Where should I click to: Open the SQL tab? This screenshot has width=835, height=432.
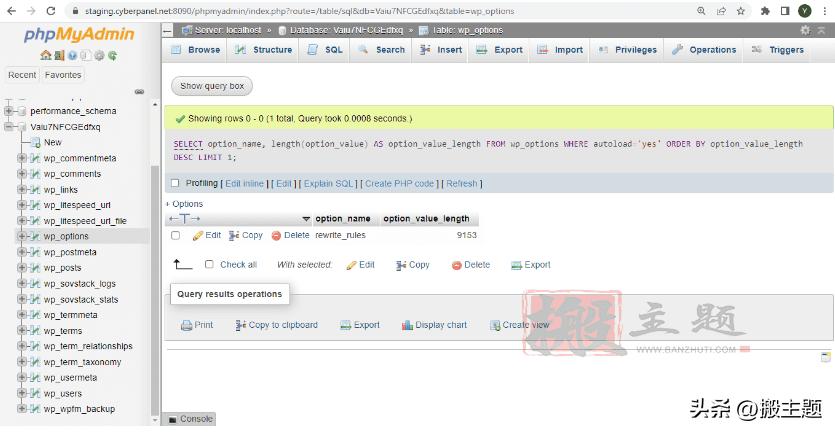(x=326, y=50)
